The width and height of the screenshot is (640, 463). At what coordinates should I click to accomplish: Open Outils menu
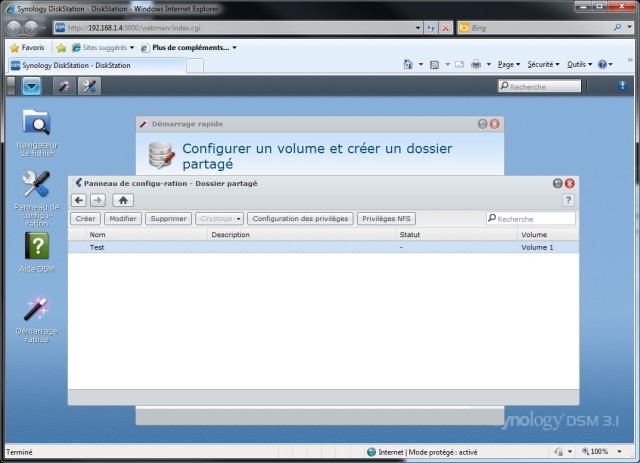579,65
